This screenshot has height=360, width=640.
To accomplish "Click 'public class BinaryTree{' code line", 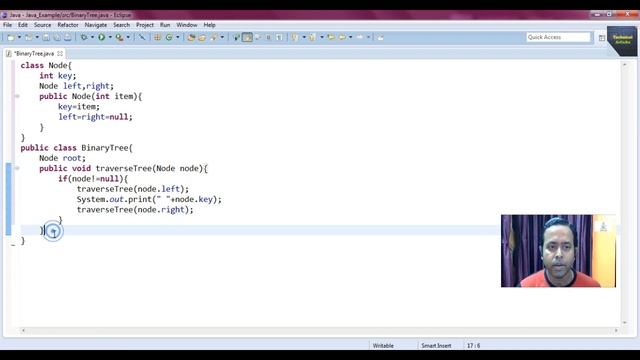I will (77, 148).
